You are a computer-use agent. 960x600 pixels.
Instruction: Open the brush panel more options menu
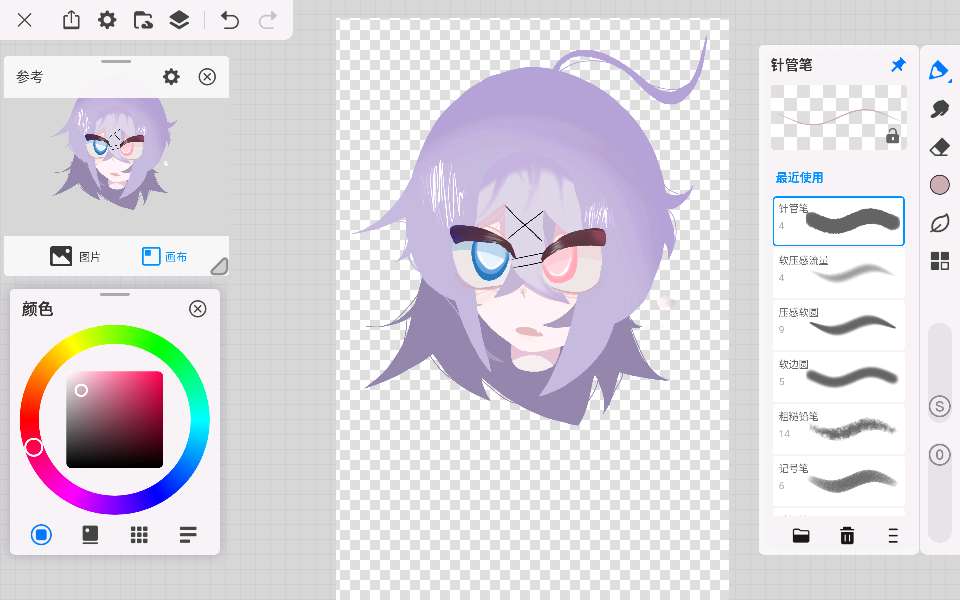point(893,536)
